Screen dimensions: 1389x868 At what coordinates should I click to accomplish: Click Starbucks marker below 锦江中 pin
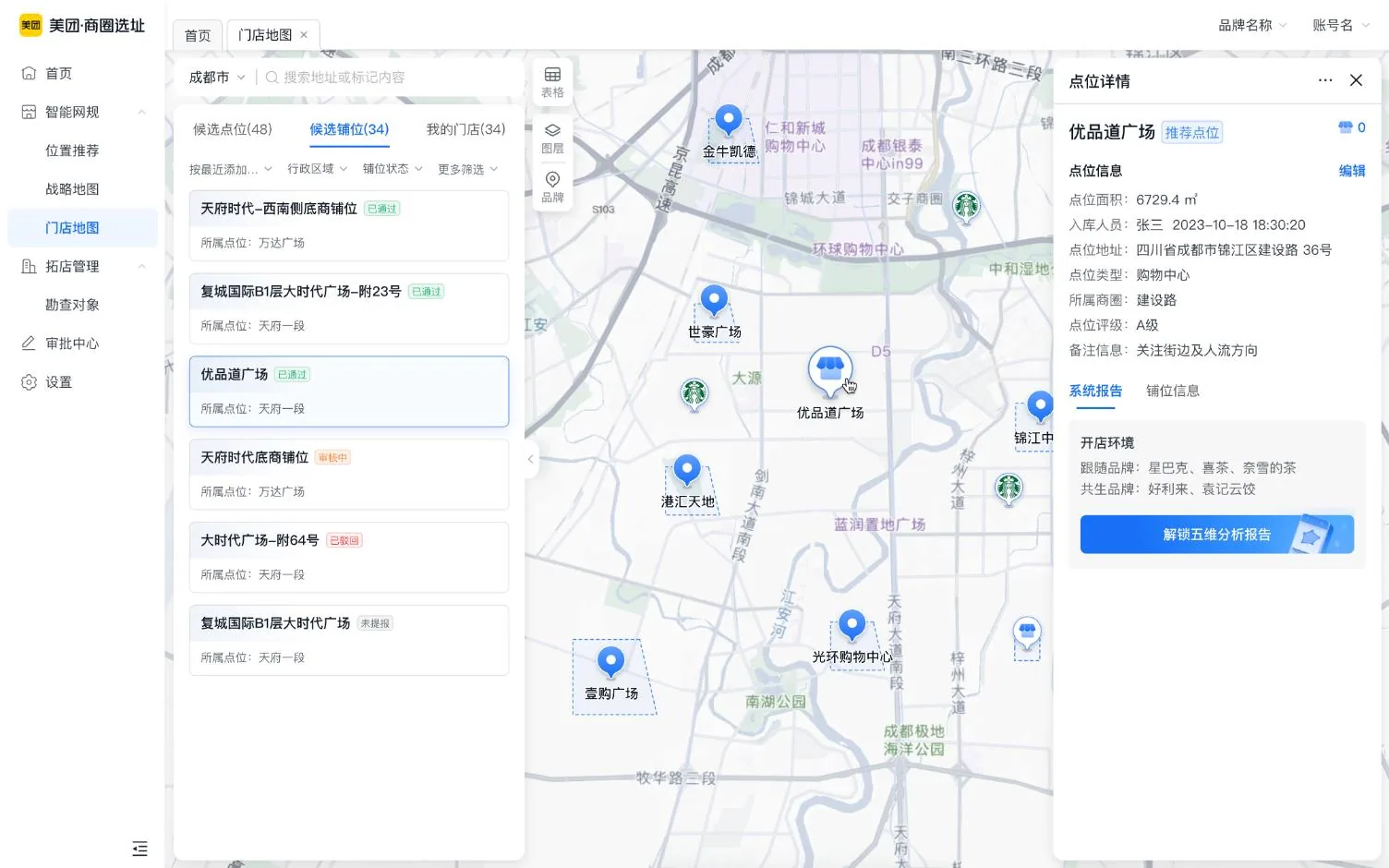1009,489
